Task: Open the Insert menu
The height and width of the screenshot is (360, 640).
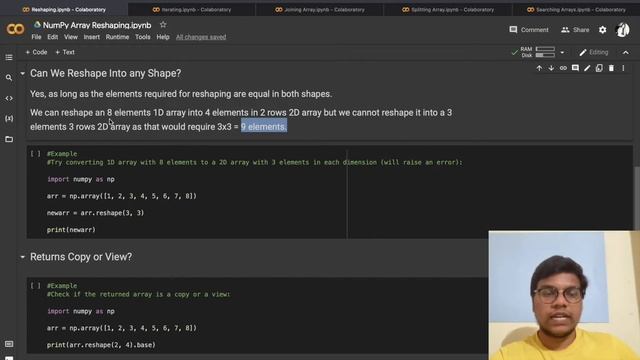Action: [91, 37]
